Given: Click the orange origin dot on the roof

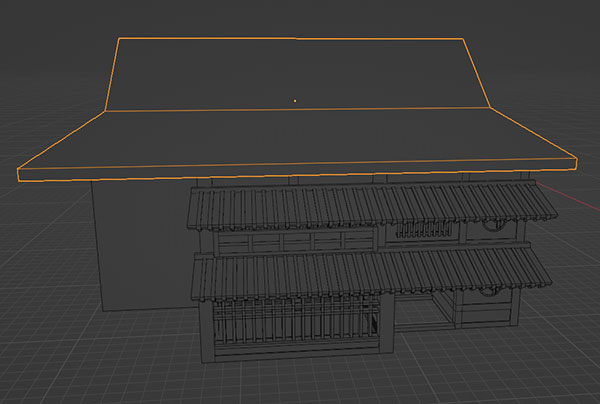Looking at the screenshot, I should [x=294, y=100].
